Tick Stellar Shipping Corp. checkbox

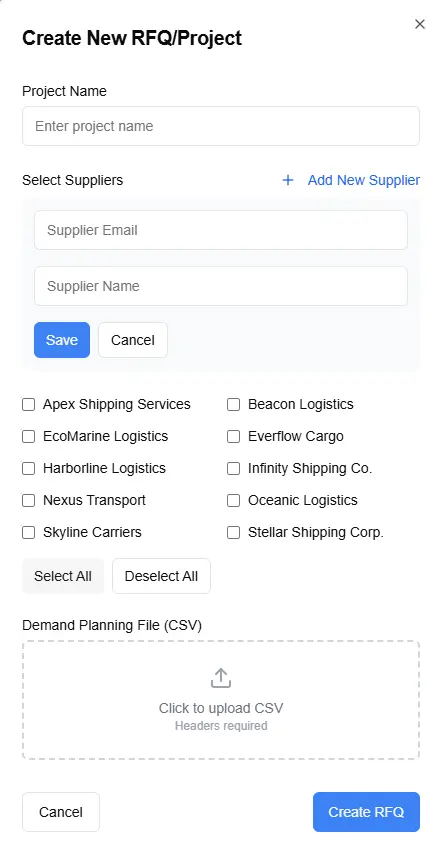pos(233,532)
